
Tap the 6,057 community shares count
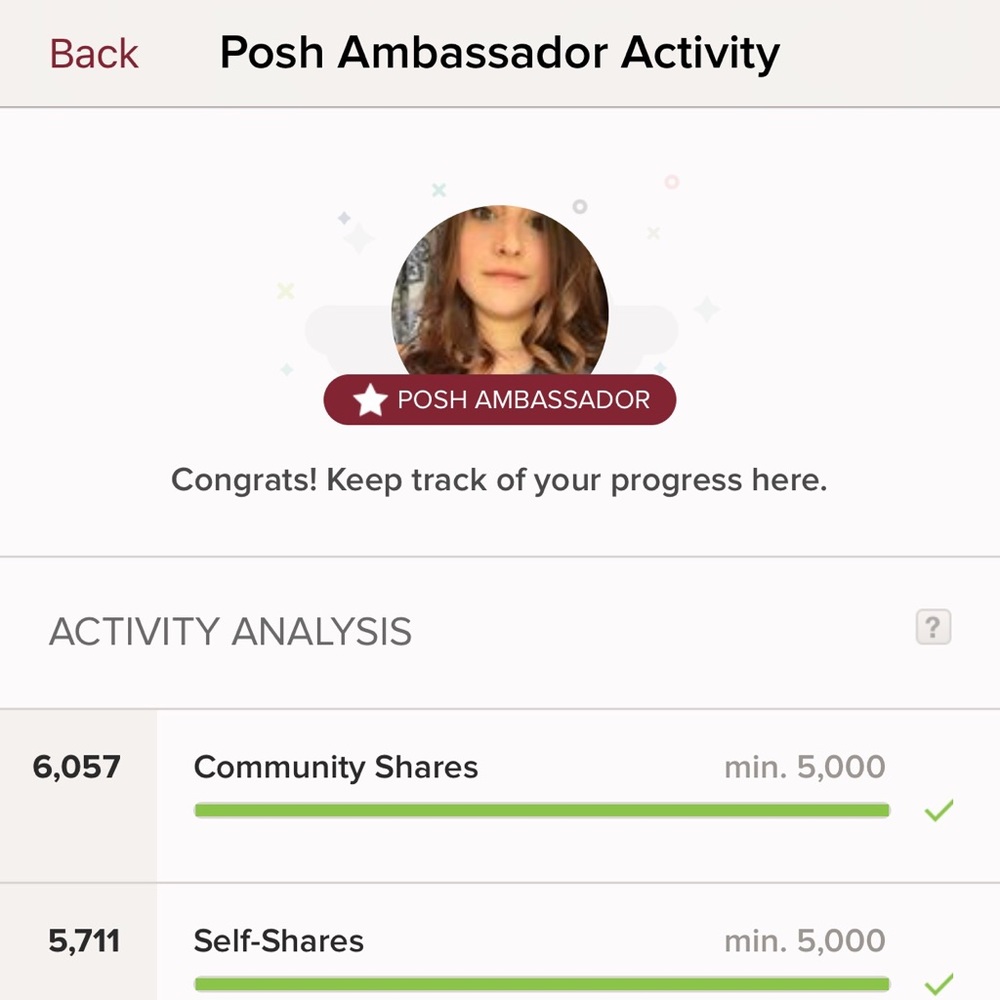[77, 767]
